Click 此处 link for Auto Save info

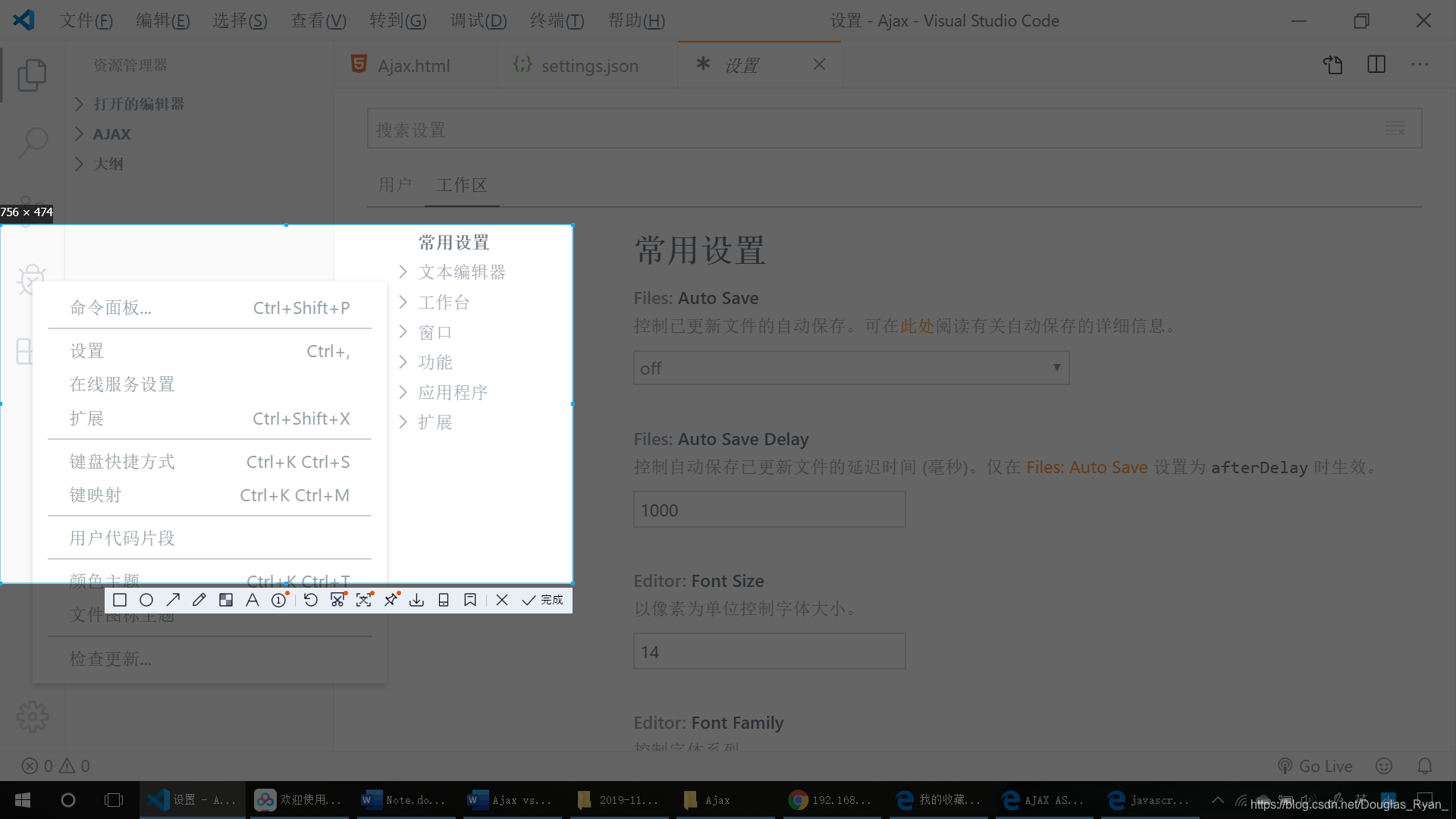(x=915, y=325)
